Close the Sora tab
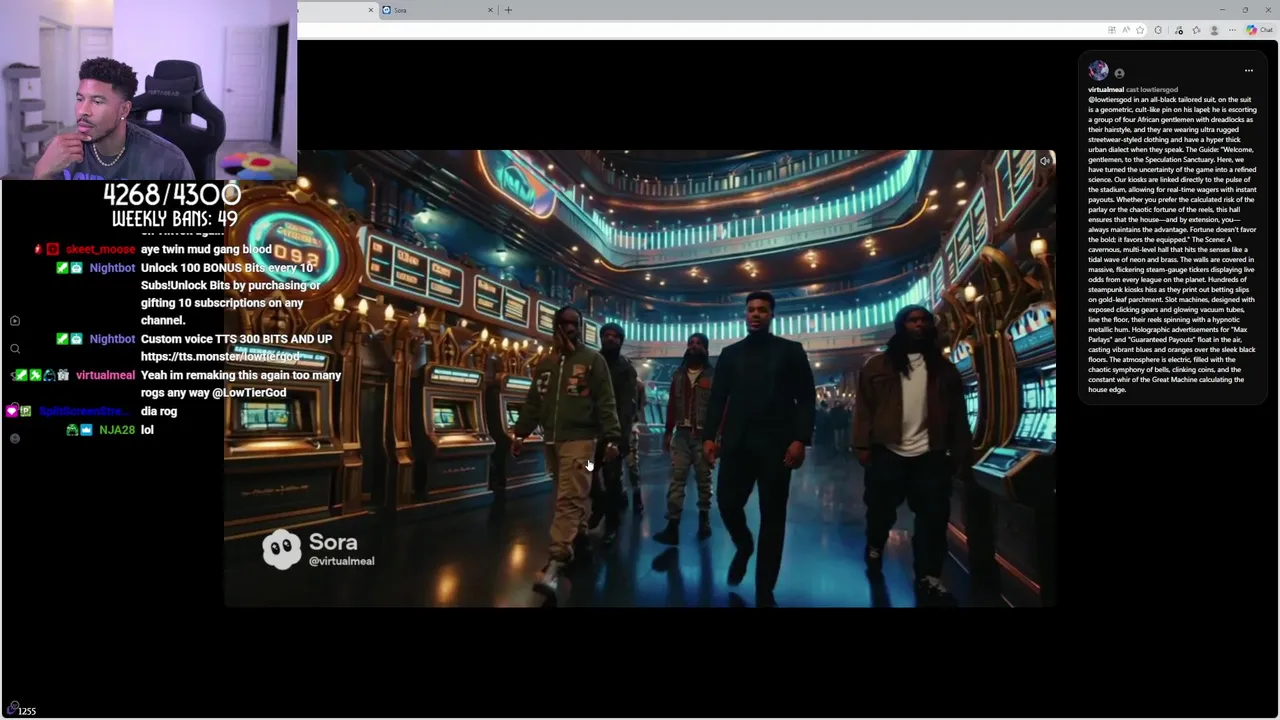 (490, 10)
